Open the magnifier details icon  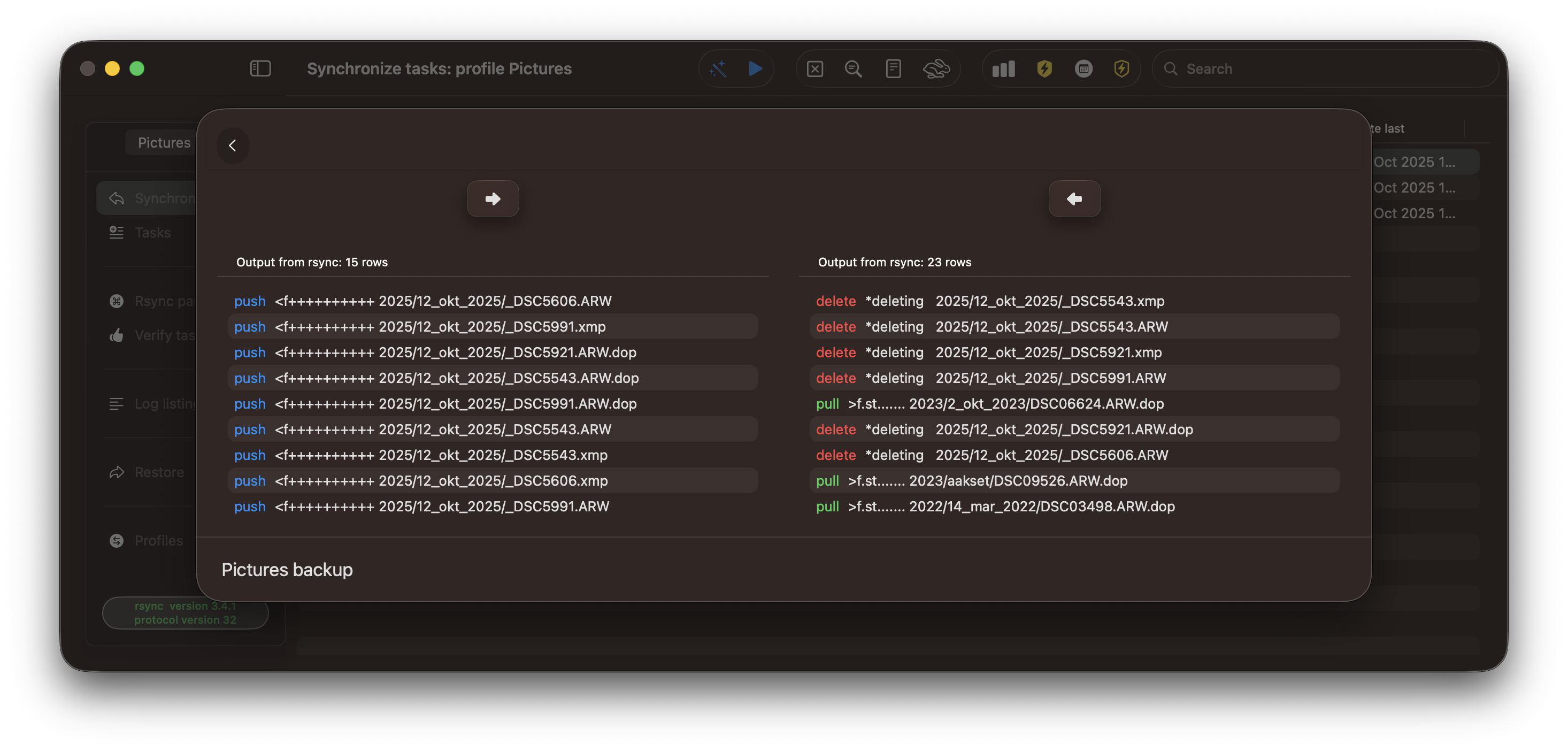point(853,69)
